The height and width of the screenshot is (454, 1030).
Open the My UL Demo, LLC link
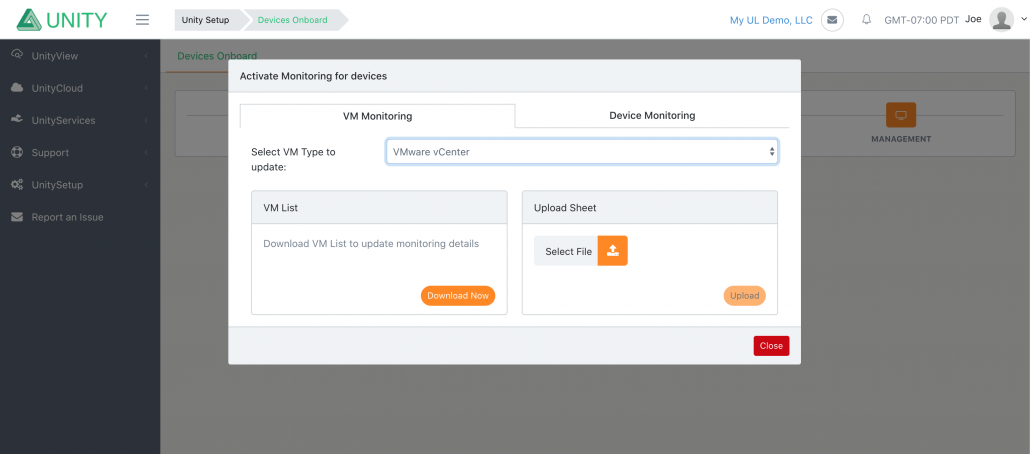pyautogui.click(x=771, y=20)
